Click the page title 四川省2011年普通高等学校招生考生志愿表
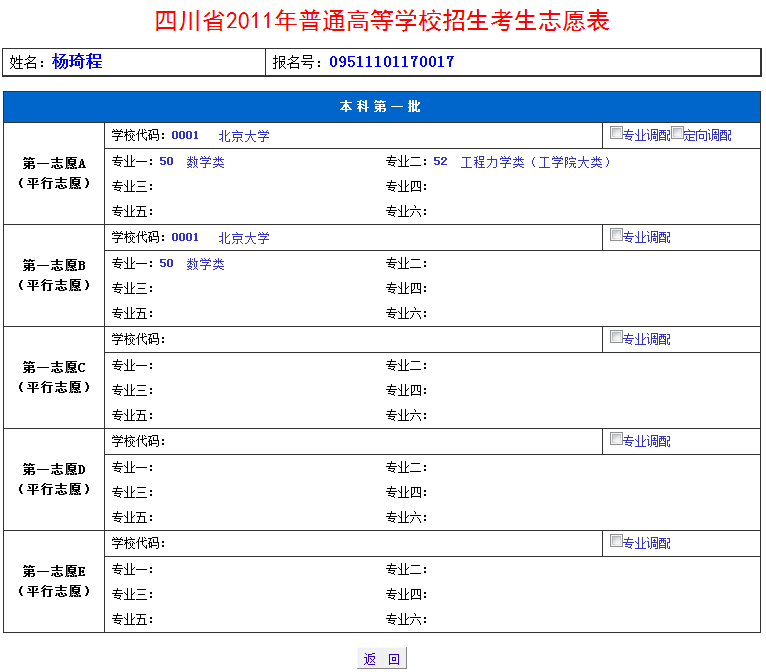The height and width of the screenshot is (672, 766). click(382, 21)
